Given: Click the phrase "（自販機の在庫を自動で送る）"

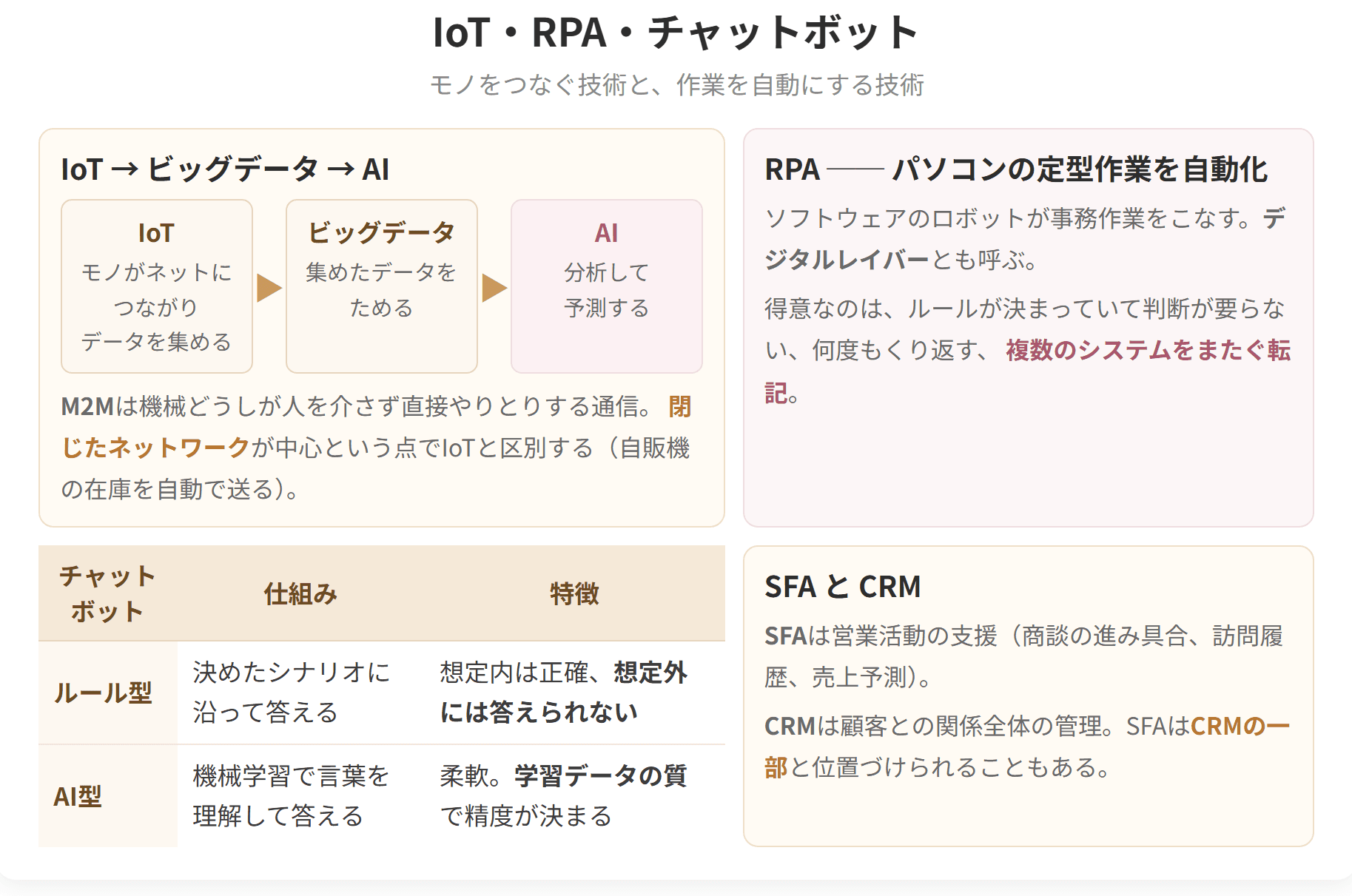Looking at the screenshot, I should tap(375, 468).
